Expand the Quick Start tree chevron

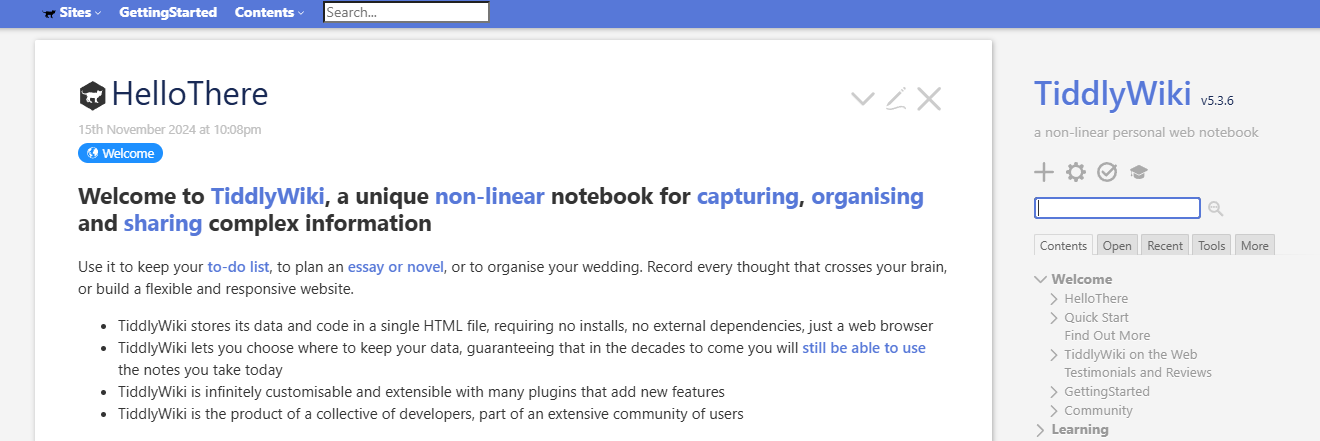point(1055,318)
